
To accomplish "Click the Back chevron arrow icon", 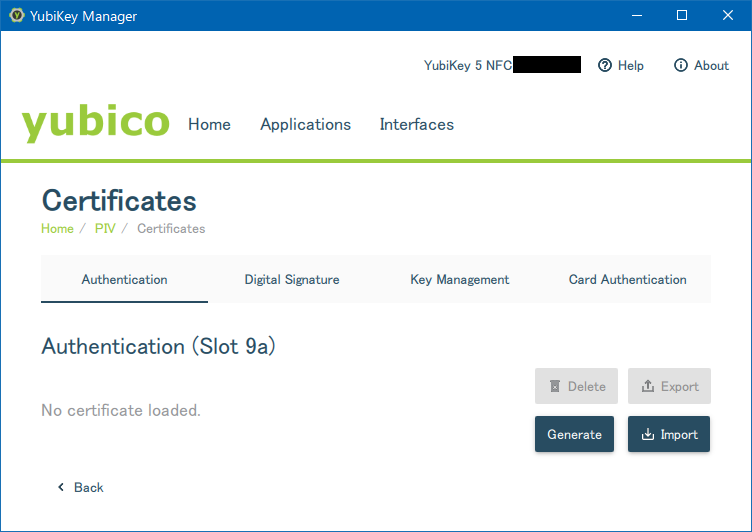I will click(61, 487).
